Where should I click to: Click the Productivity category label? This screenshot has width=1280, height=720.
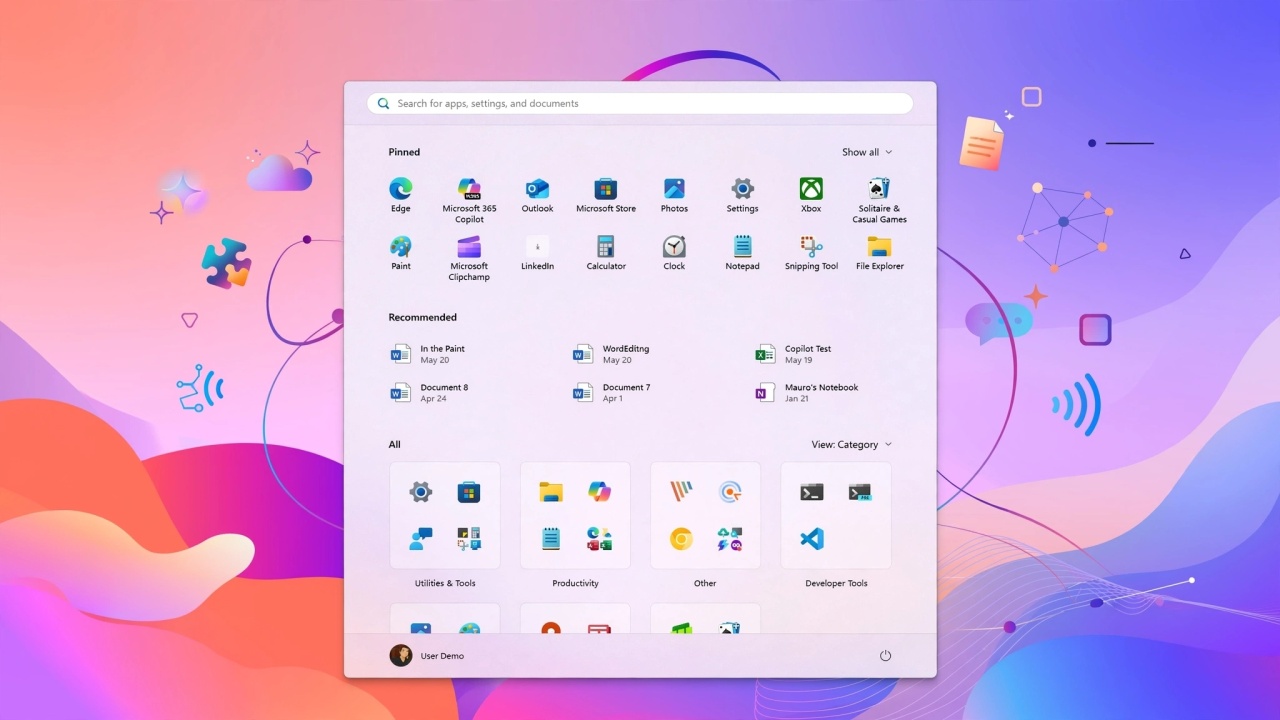click(575, 583)
